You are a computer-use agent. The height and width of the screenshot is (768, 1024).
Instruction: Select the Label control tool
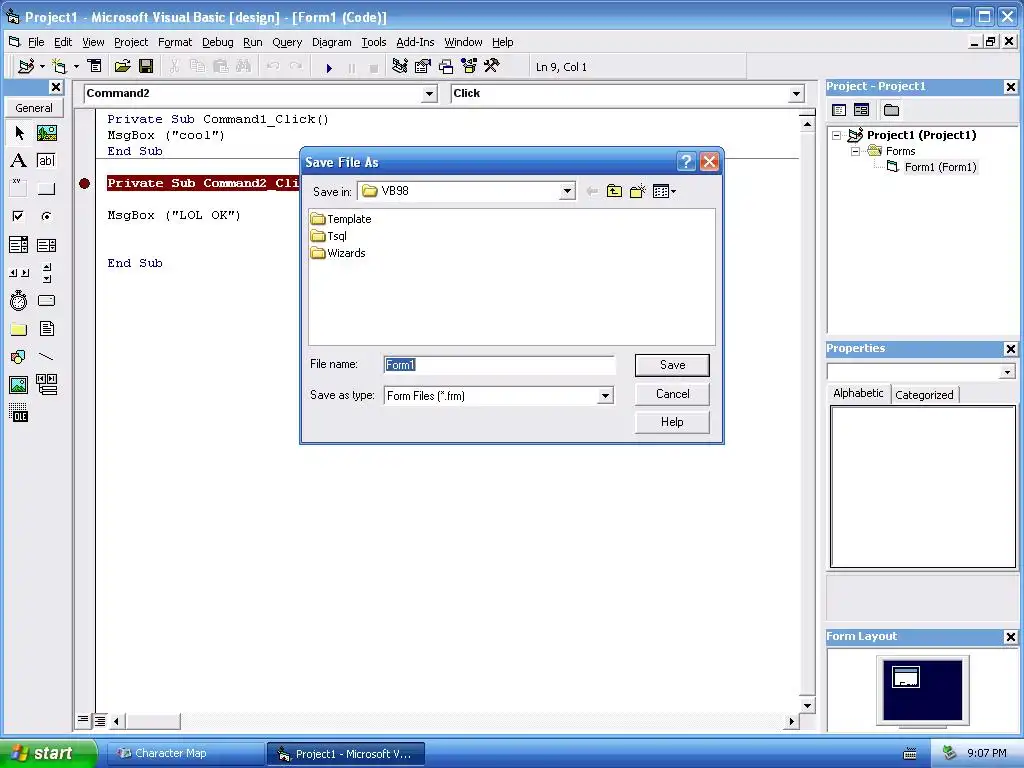[19, 161]
